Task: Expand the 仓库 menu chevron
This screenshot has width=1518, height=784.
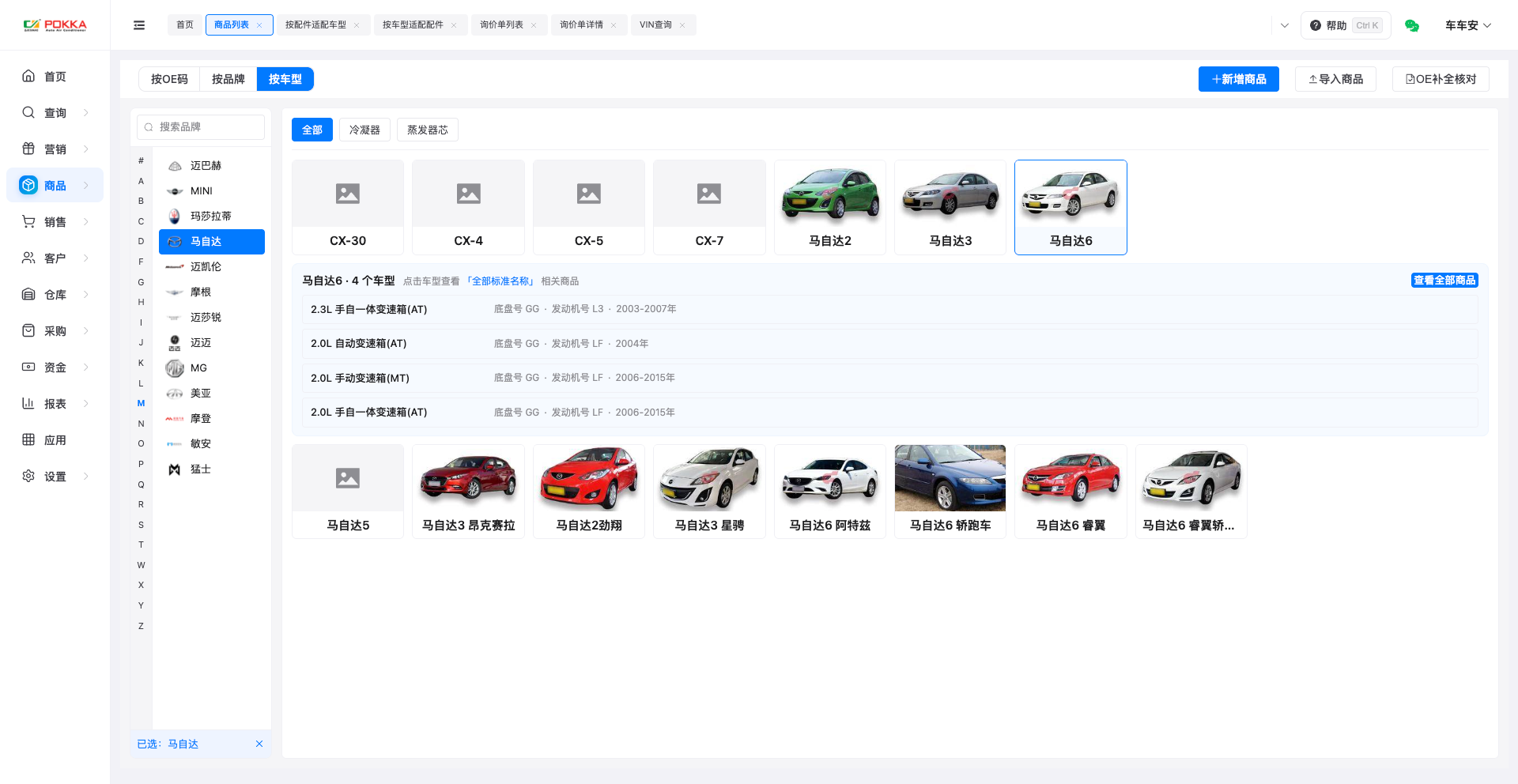Action: 86,294
